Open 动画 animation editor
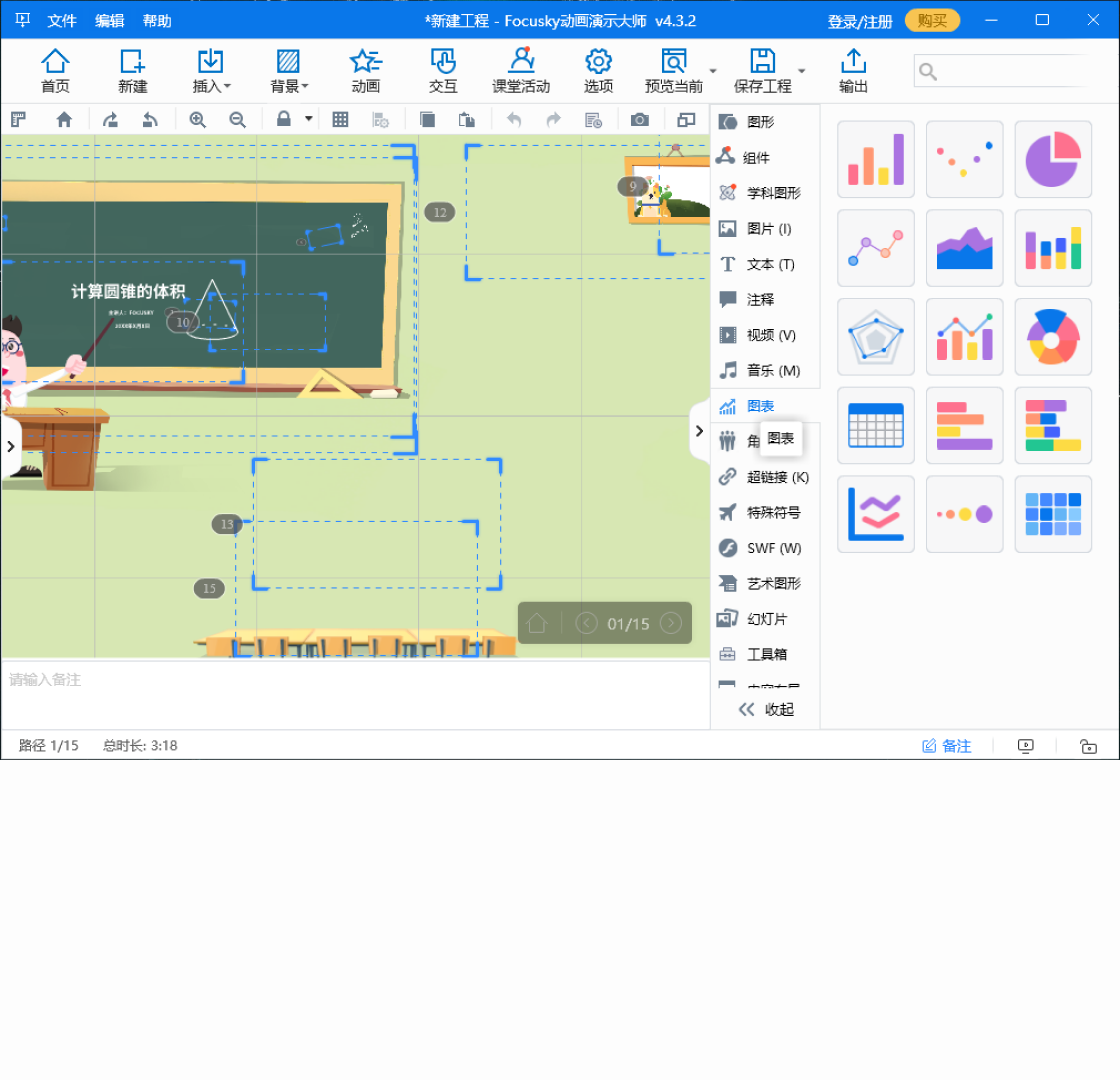The image size is (1120, 1080). click(366, 71)
